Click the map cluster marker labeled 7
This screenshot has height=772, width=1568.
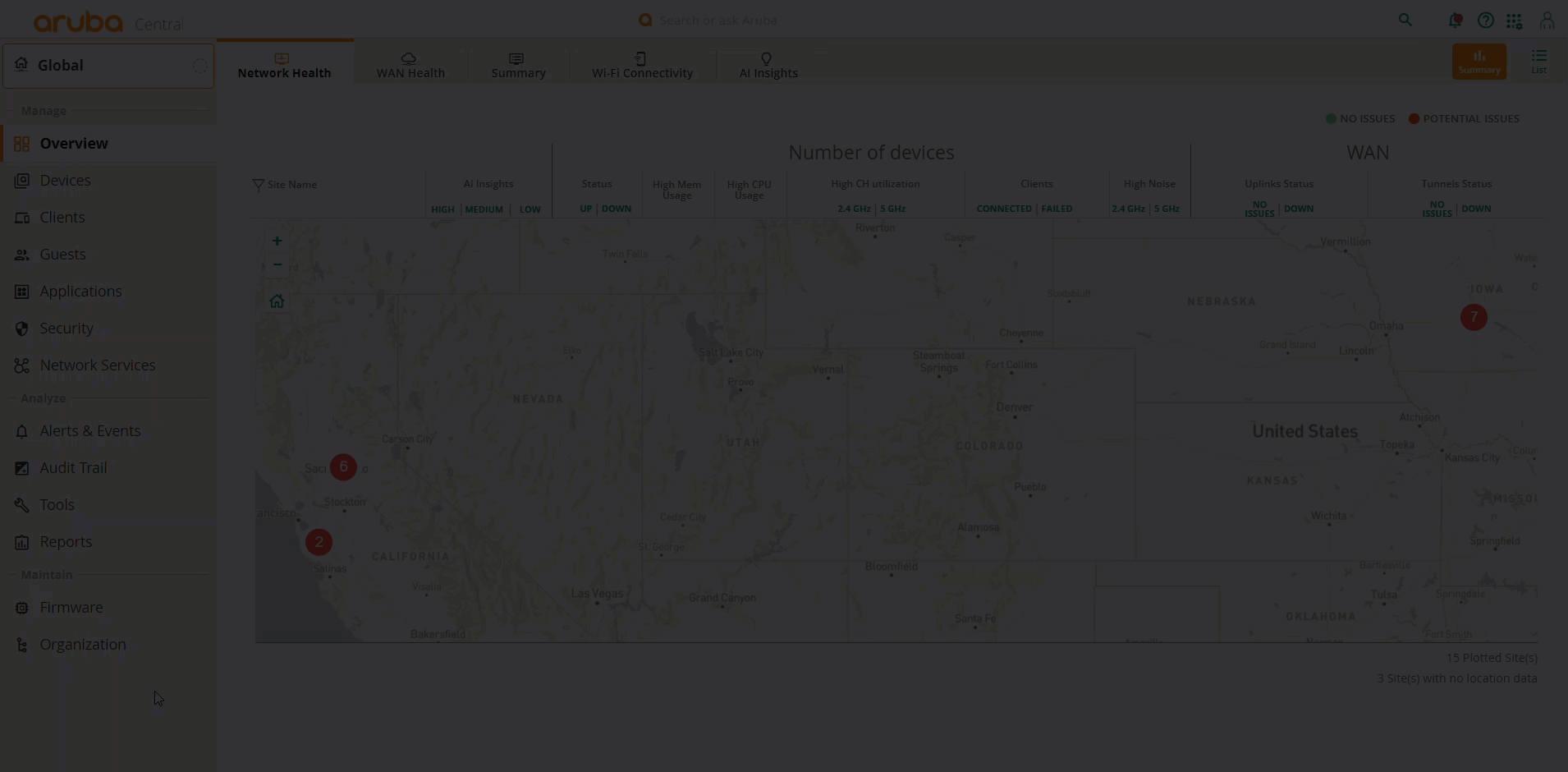[x=1474, y=317]
